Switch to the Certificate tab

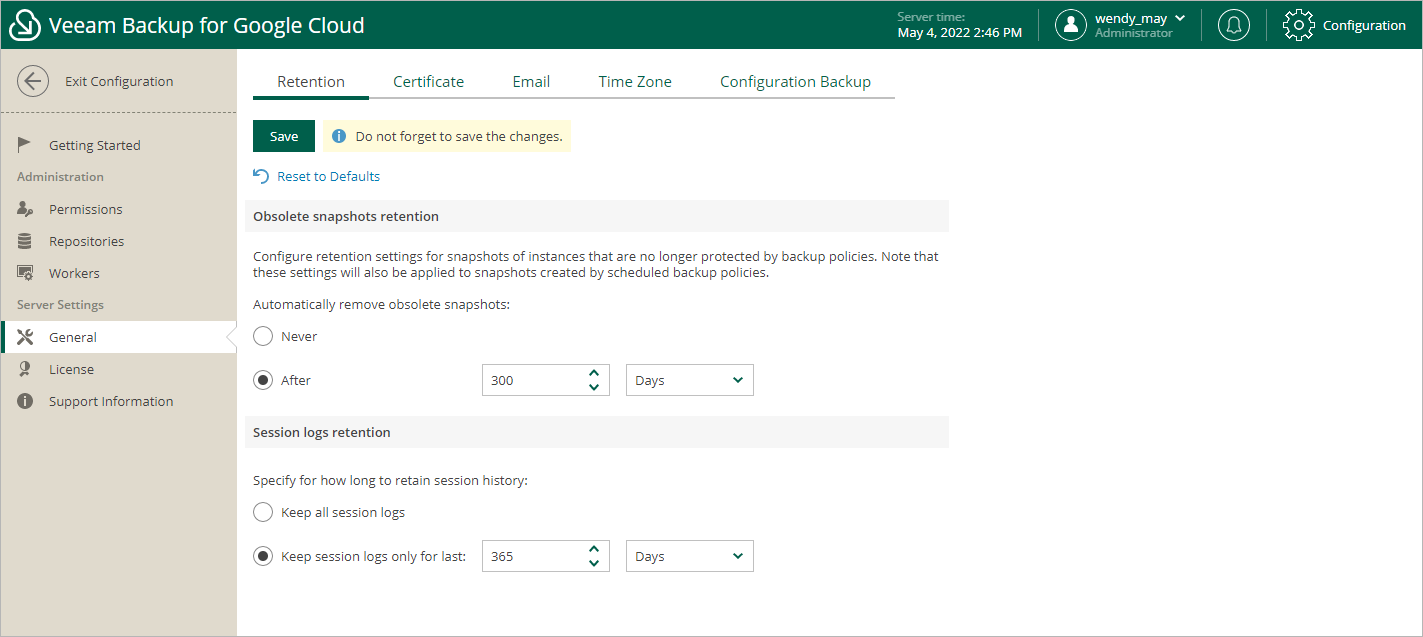(428, 82)
